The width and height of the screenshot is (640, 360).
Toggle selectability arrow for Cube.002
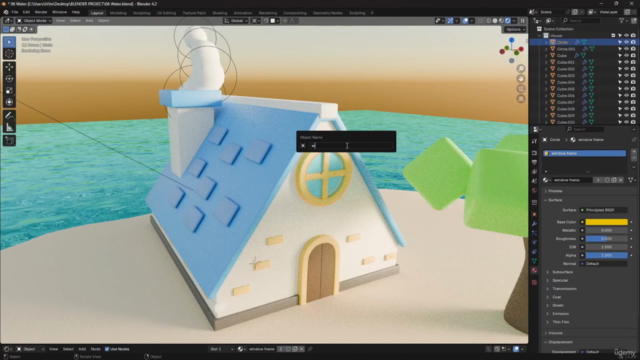tap(620, 69)
